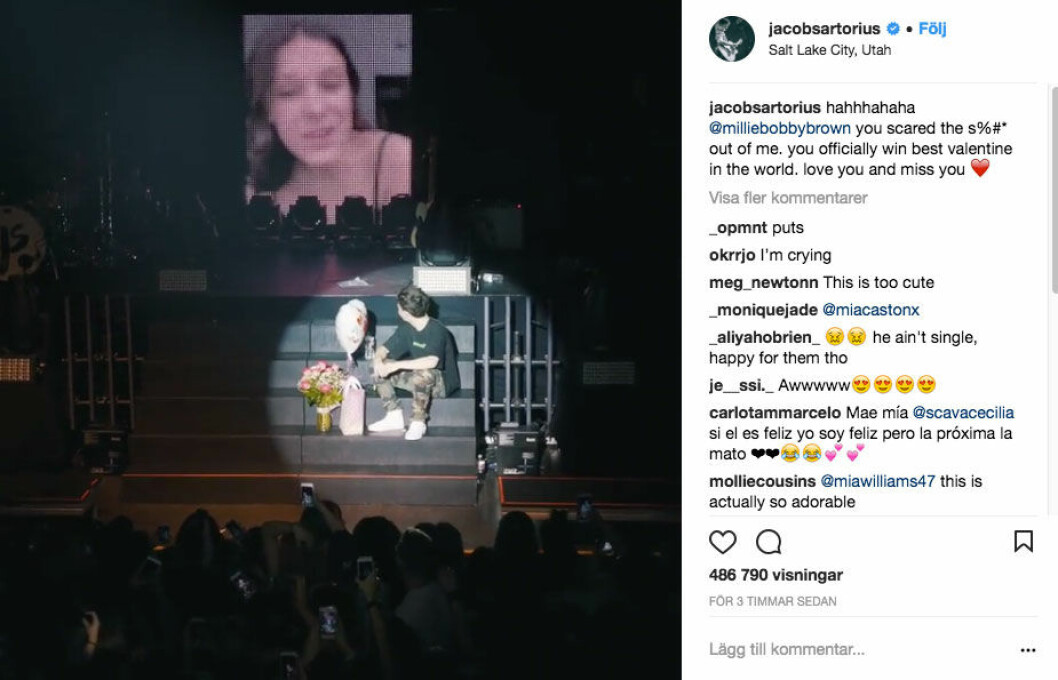Click the comments panel scrollbar
1058x680 pixels.
tap(1054, 190)
